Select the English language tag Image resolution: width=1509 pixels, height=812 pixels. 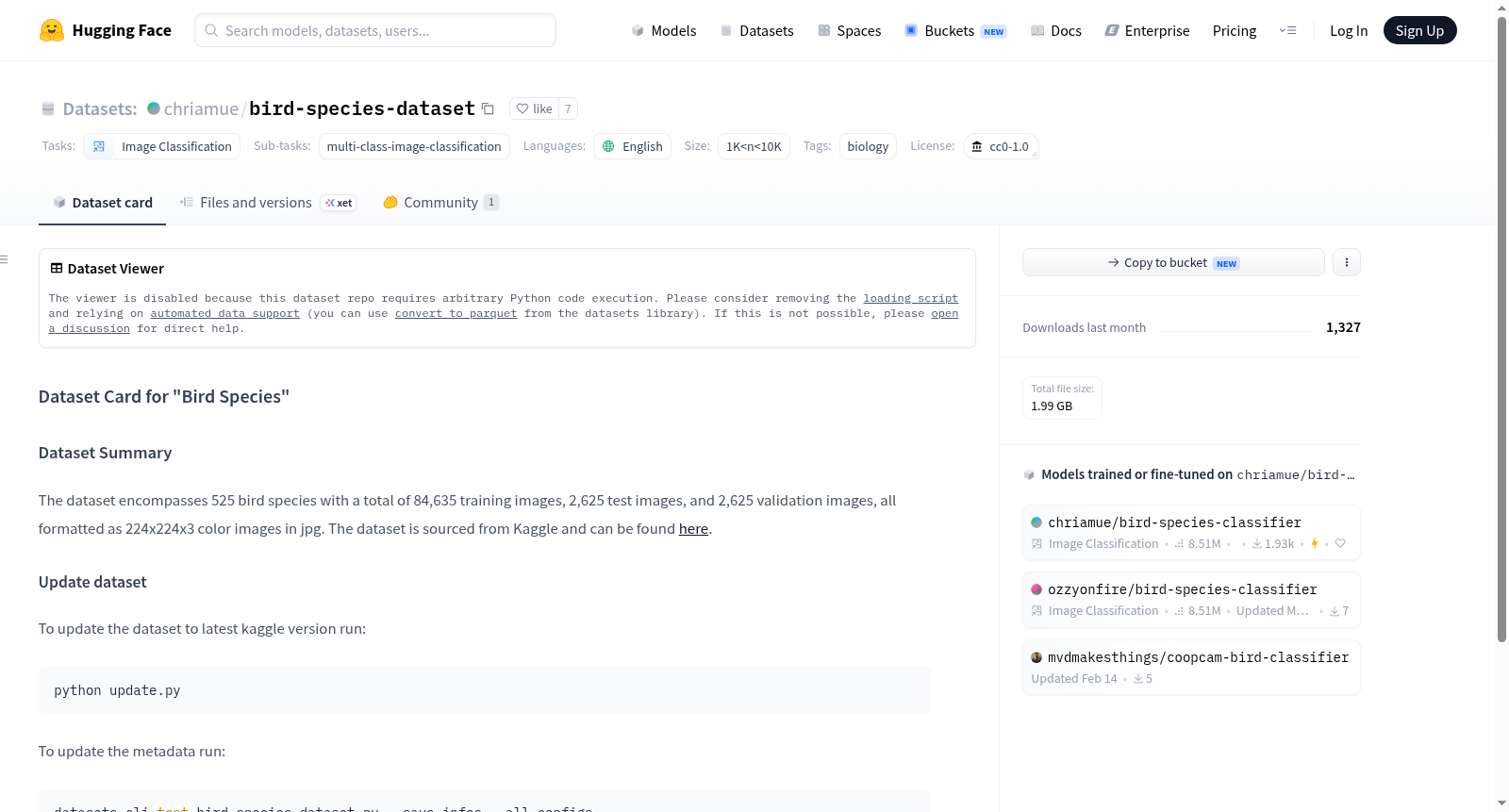[x=632, y=146]
